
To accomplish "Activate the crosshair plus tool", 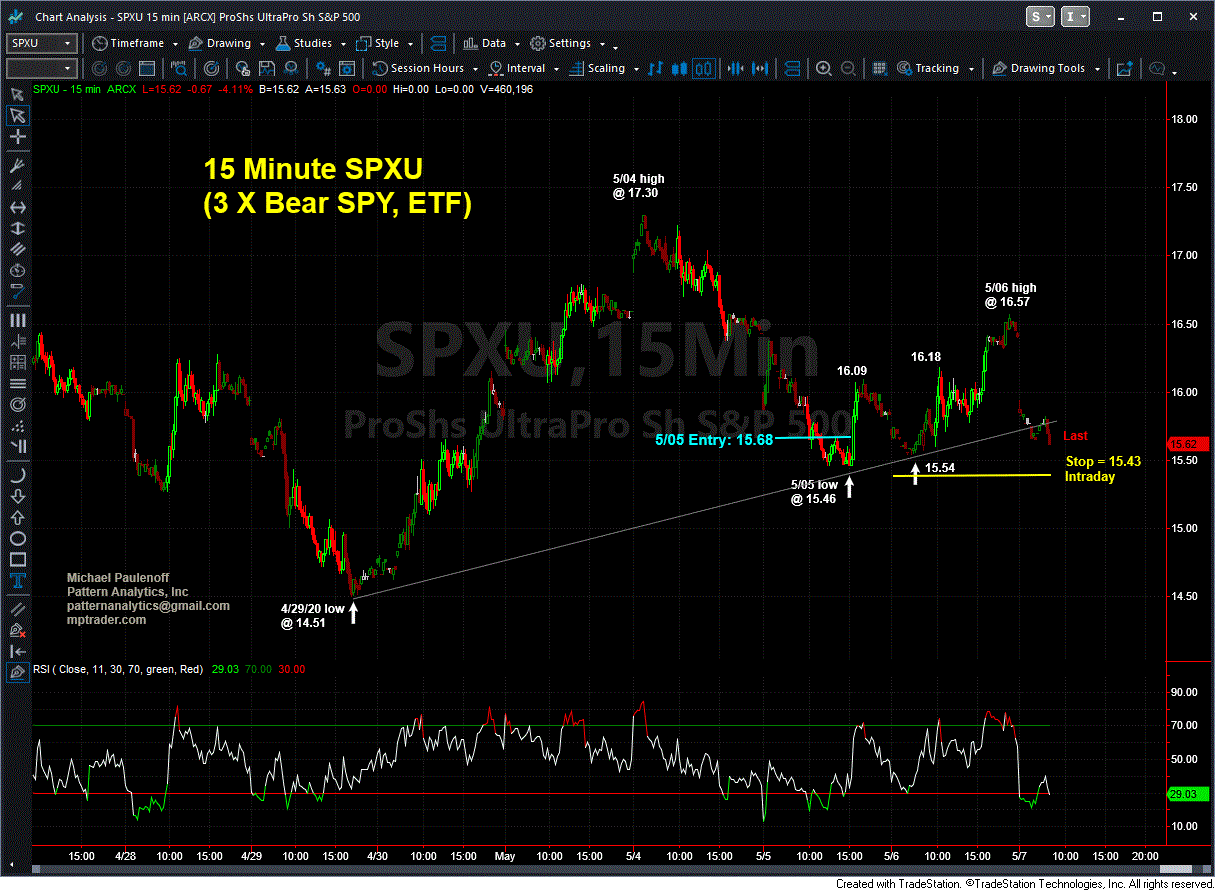I will click(16, 137).
